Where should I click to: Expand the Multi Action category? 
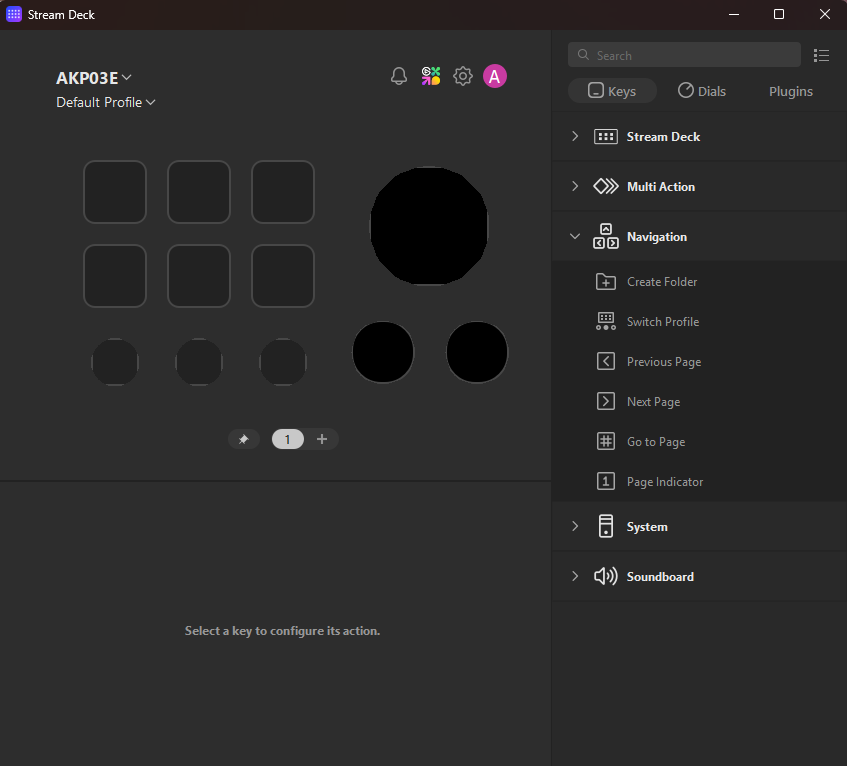coord(700,186)
